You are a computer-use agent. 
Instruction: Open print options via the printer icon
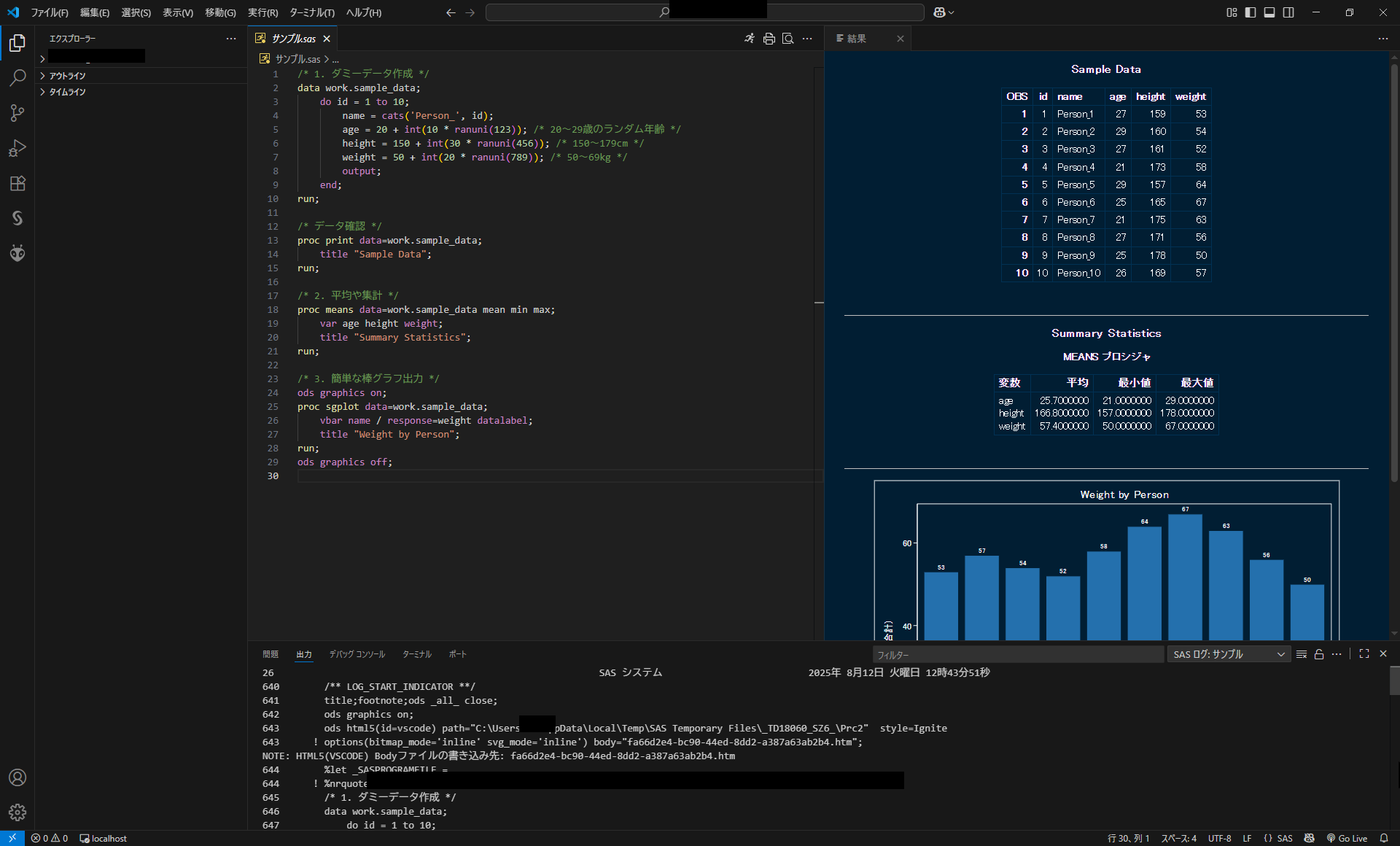[x=770, y=39]
